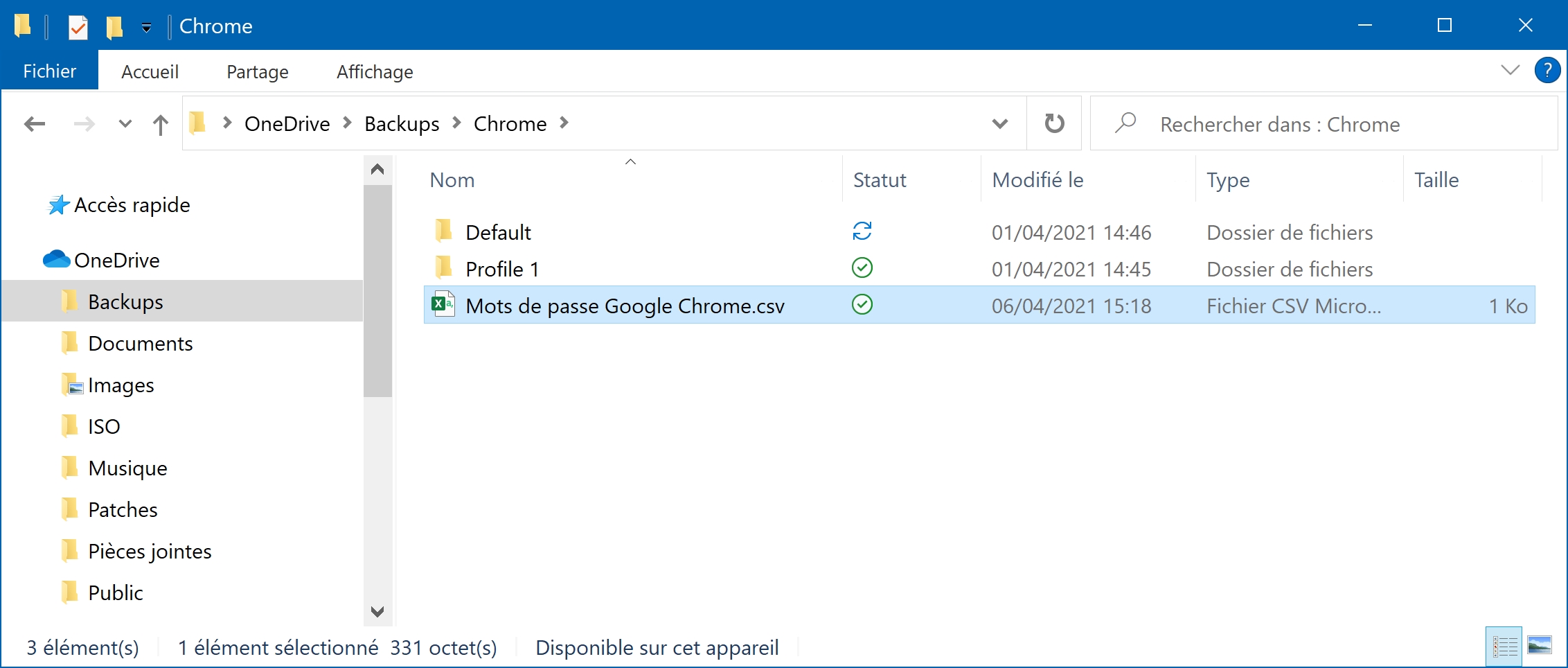This screenshot has width=1568, height=668.
Task: Open the Fichier menu
Action: (x=50, y=71)
